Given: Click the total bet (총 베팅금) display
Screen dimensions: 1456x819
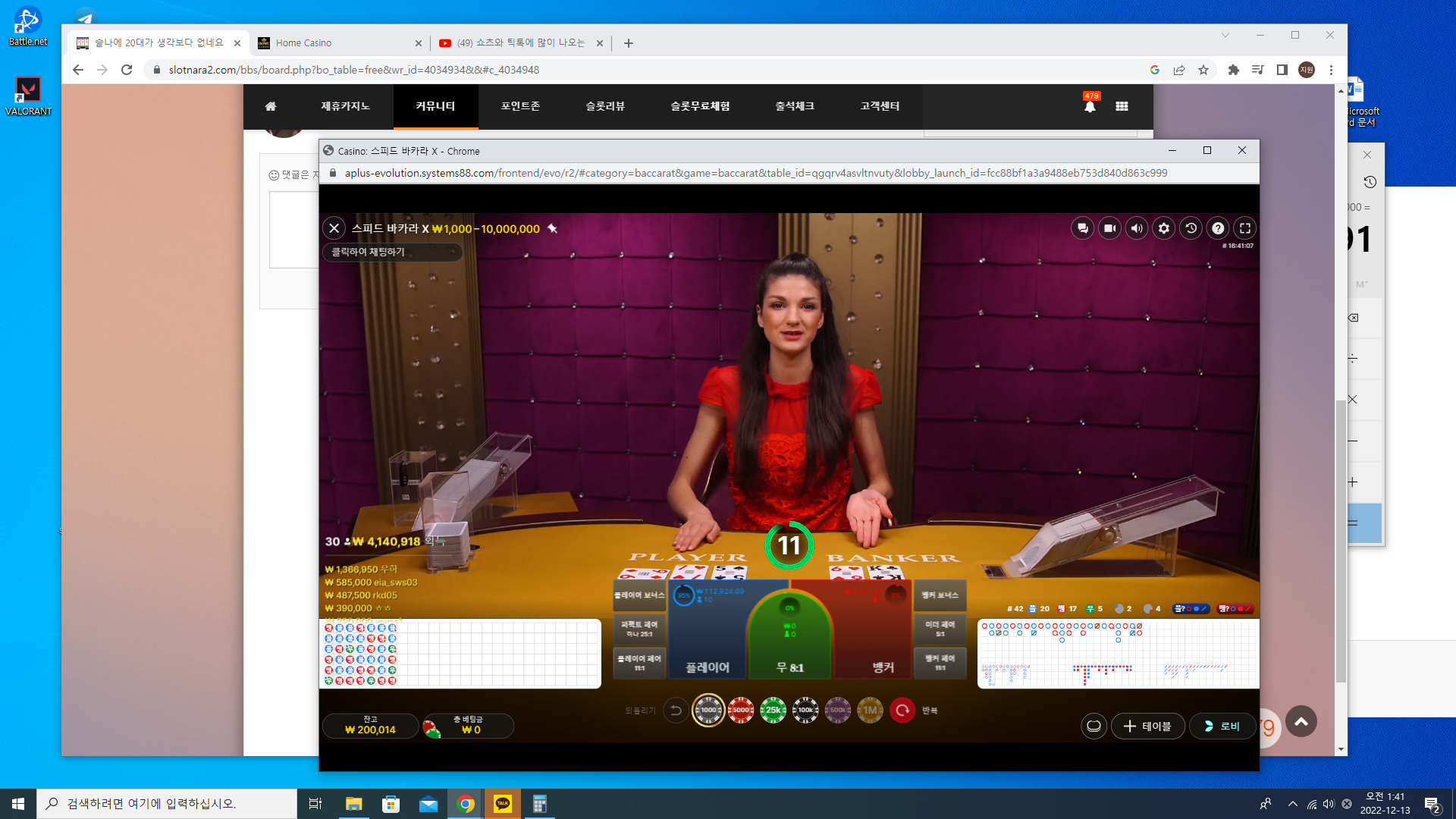Looking at the screenshot, I should click(x=469, y=726).
